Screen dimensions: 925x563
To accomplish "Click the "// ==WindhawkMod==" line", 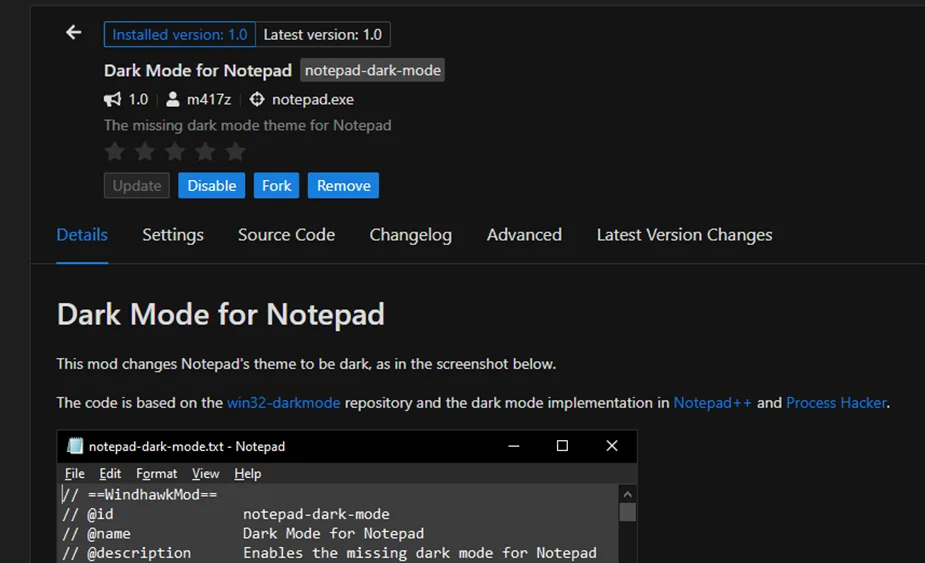I will pyautogui.click(x=140, y=495).
